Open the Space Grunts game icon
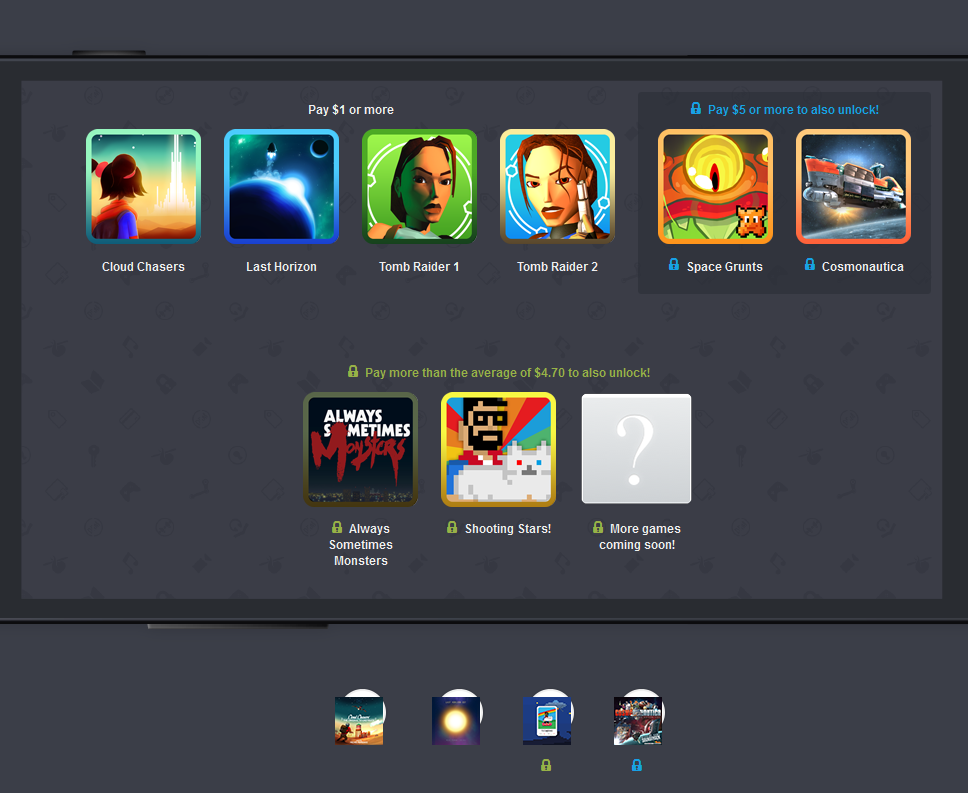This screenshot has height=793, width=968. [716, 186]
